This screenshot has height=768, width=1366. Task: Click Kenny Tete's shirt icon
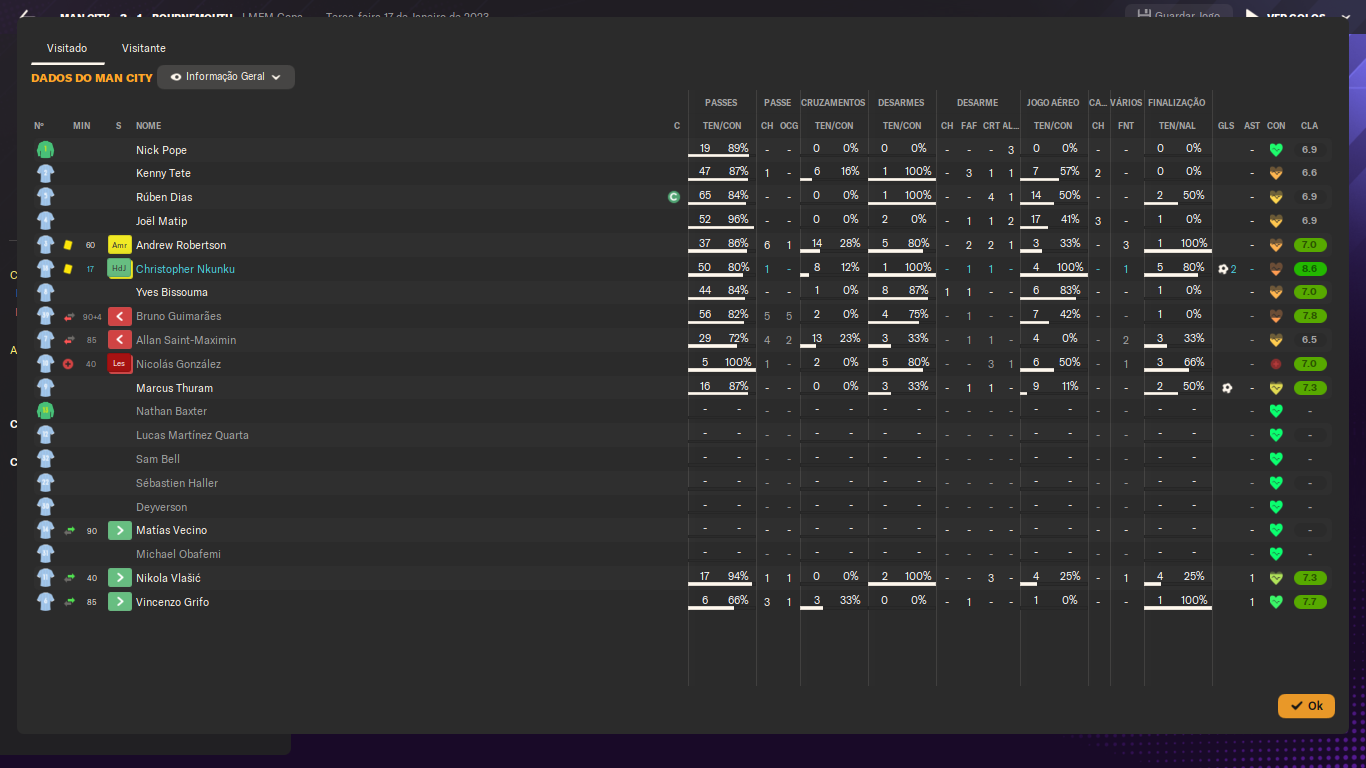(x=45, y=173)
